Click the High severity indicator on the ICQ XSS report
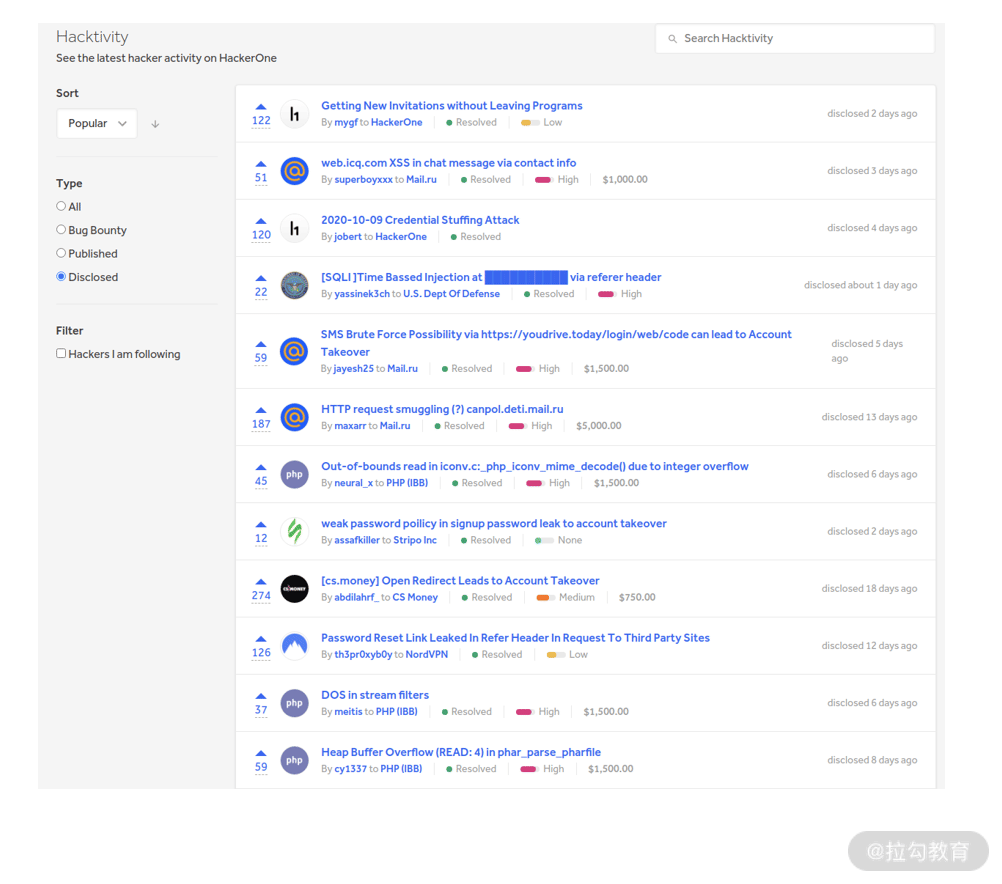Image resolution: width=1002 pixels, height=884 pixels. [557, 180]
